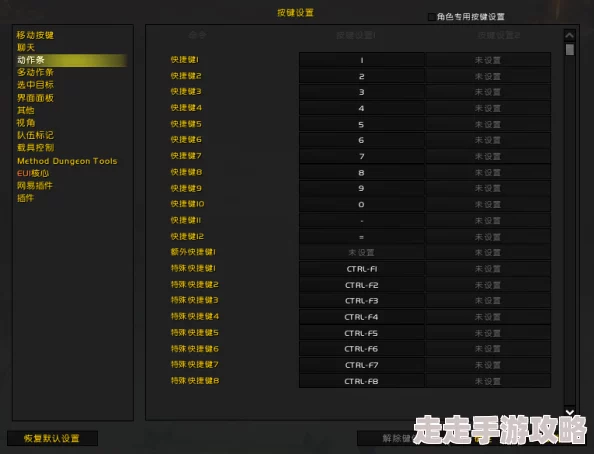
Task: Click the scroll down arrow icon
Action: pos(569,412)
